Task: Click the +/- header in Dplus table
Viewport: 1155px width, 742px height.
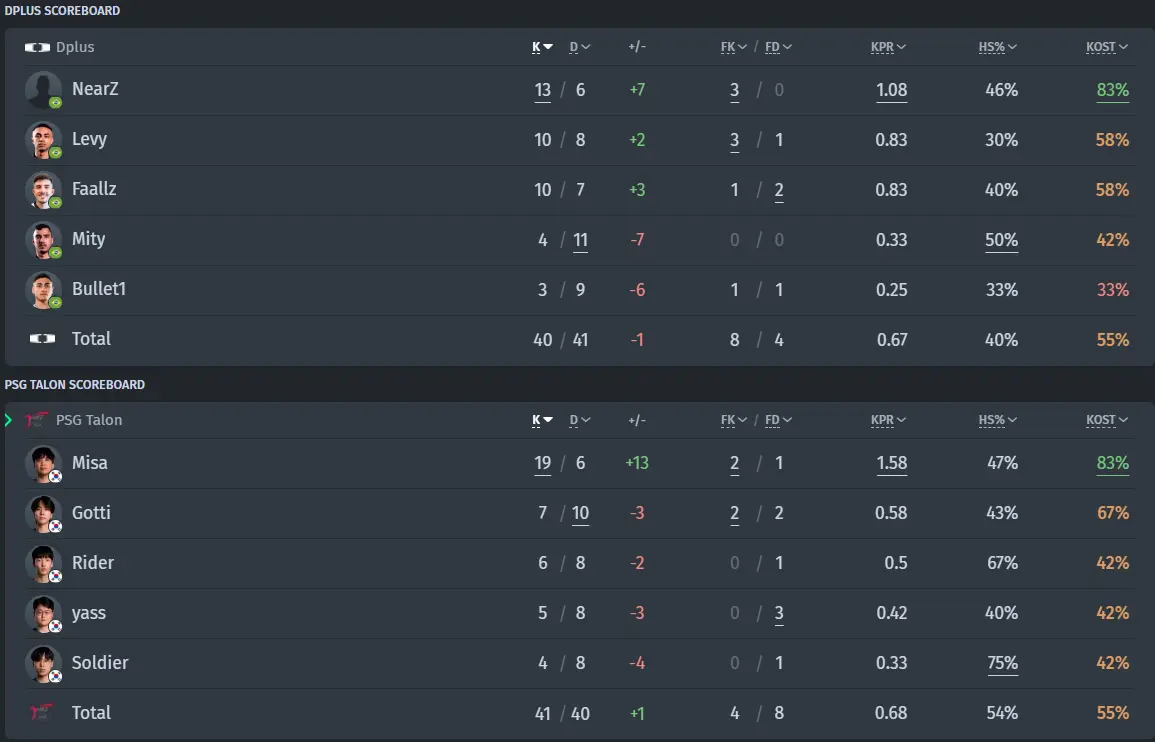Action: coord(637,47)
